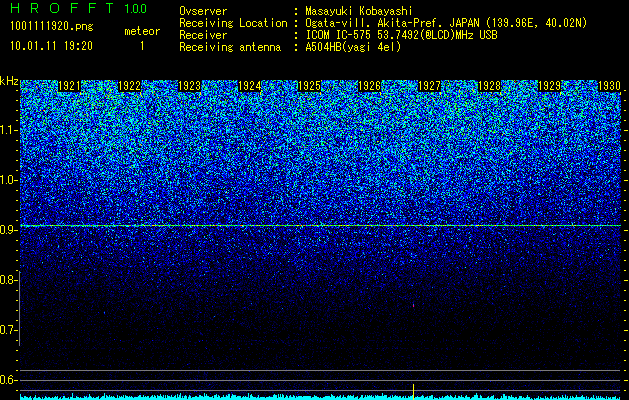This screenshot has width=629, height=400.
Task: Click the observer name Masayuki Kobayashi
Action: [x=359, y=11]
